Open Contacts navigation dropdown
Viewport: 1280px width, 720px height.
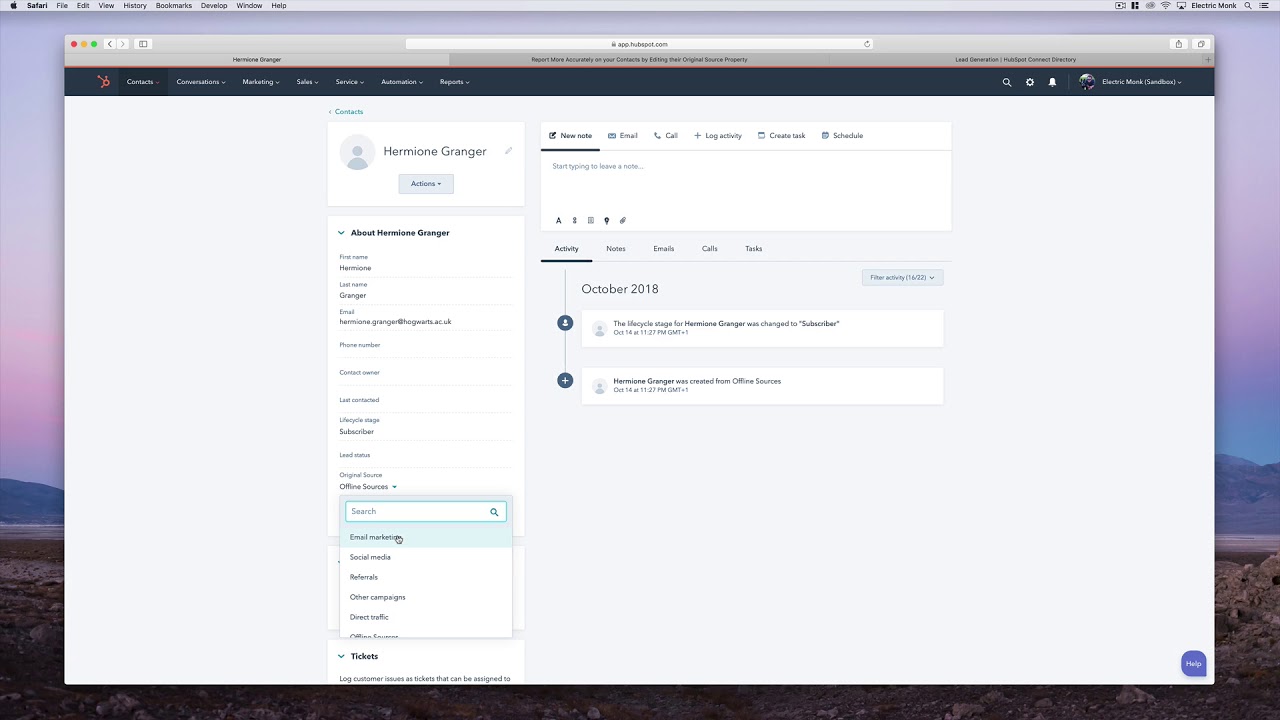coord(142,82)
